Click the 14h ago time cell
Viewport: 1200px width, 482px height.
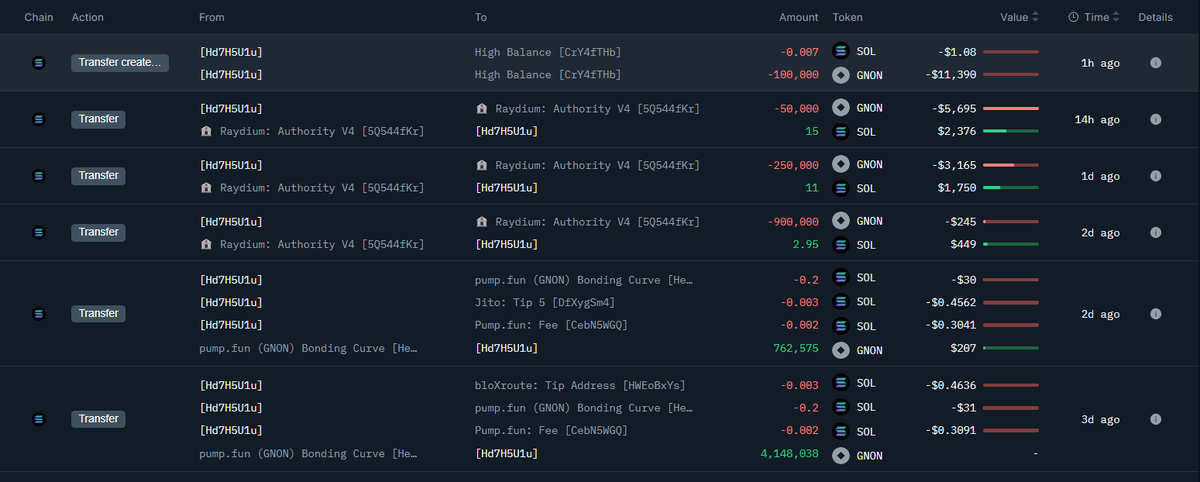click(x=1097, y=119)
